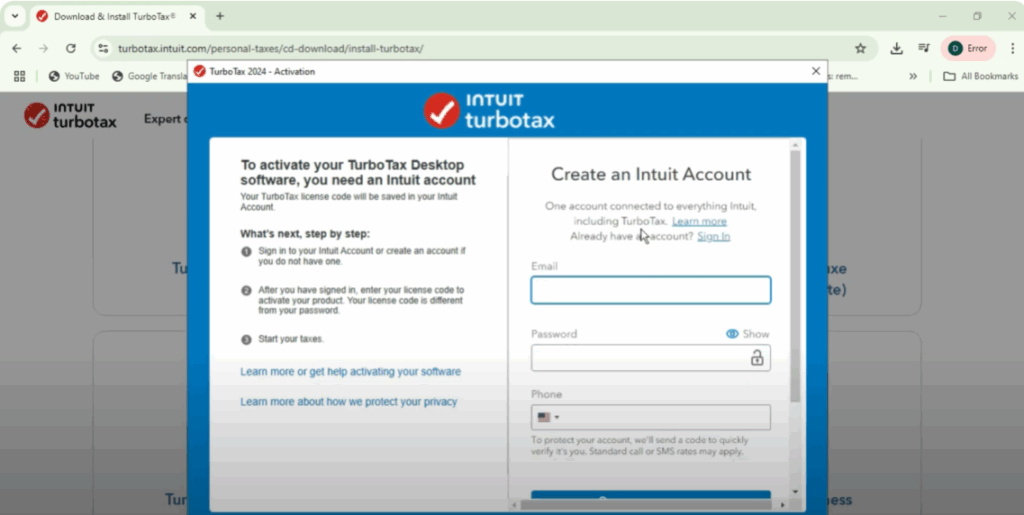This screenshot has height=515, width=1024.
Task: Click the browser back arrow
Action: [x=17, y=48]
